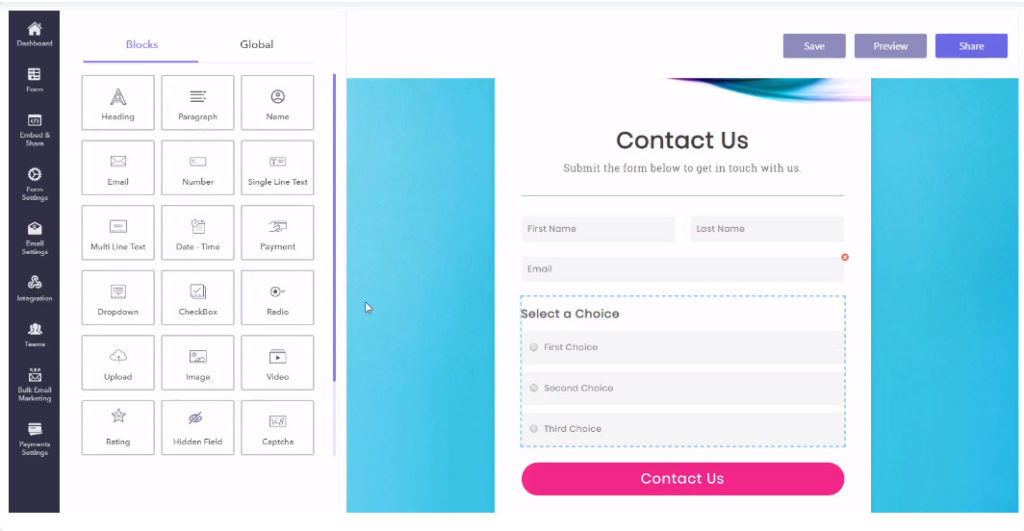Image resolution: width=1024 pixels, height=531 pixels.
Task: Select the Second Choice radio option
Action: (534, 388)
